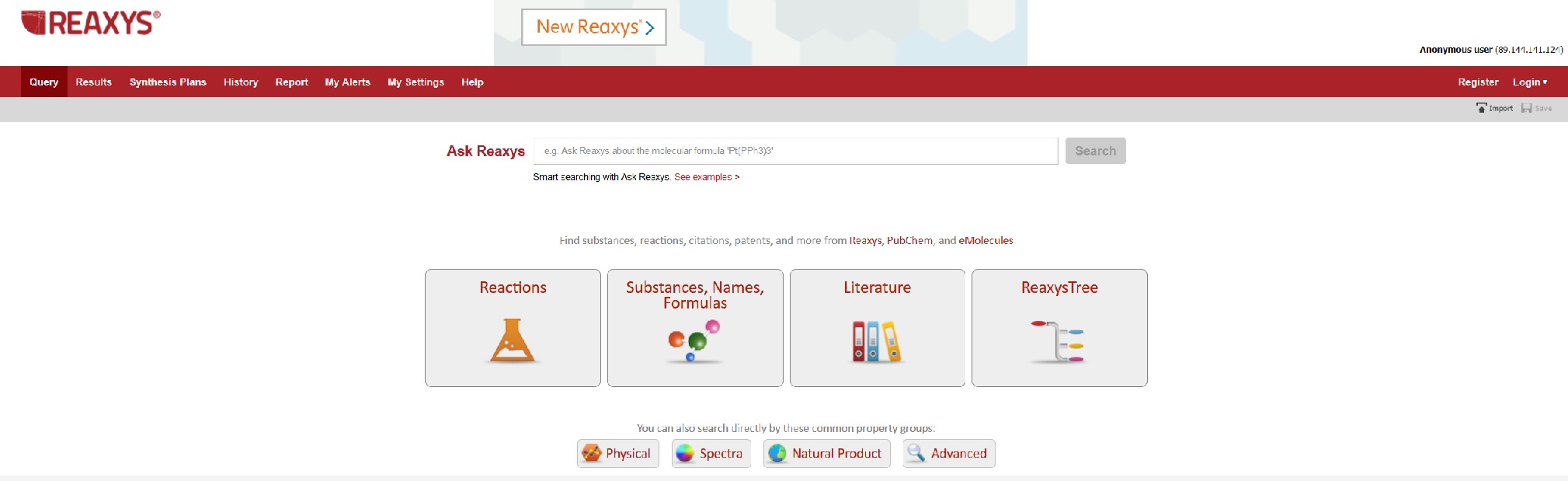Follow the See examples link
Viewport: 1568px width, 481px height.
706,177
